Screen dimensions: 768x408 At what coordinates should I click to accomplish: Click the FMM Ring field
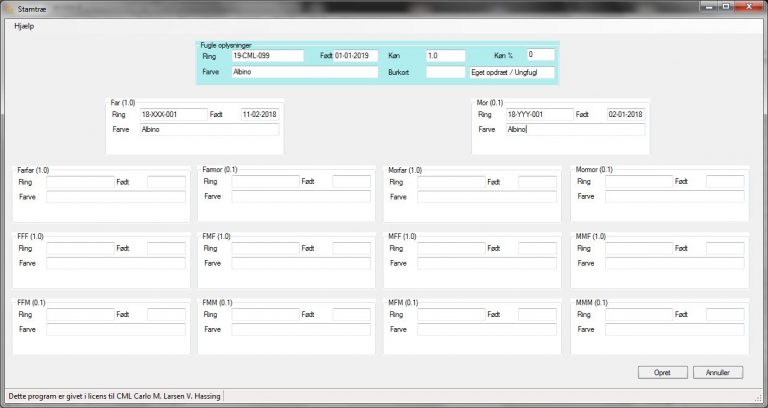[x=265, y=314]
